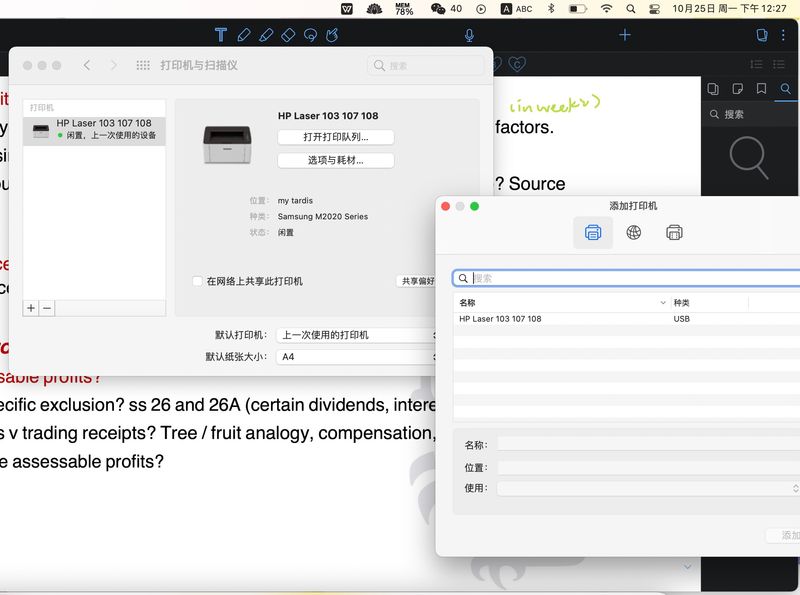The height and width of the screenshot is (595, 800).
Task: Open the page thumbnails icon in the sidebar
Action: (713, 89)
